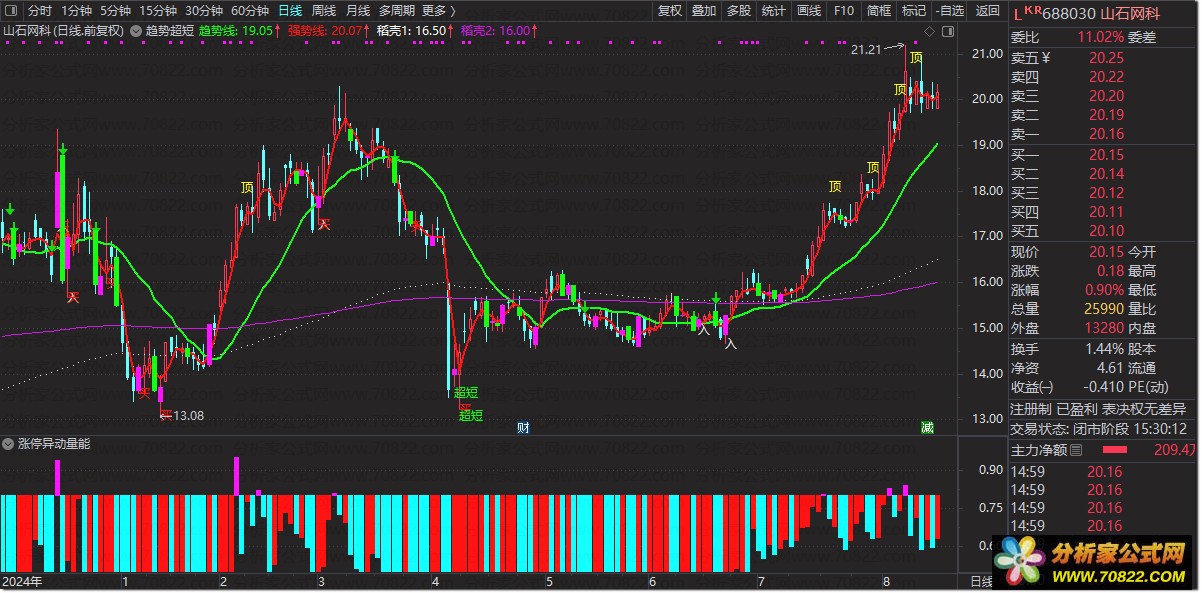Click the 趋势线: 19.05 value
The height and width of the screenshot is (593, 1202).
point(235,31)
